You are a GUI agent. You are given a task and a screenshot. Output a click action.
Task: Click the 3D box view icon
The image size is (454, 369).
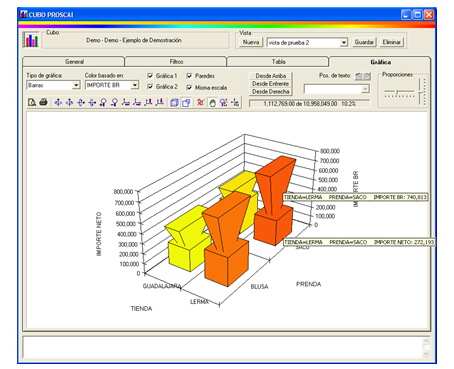pos(174,103)
